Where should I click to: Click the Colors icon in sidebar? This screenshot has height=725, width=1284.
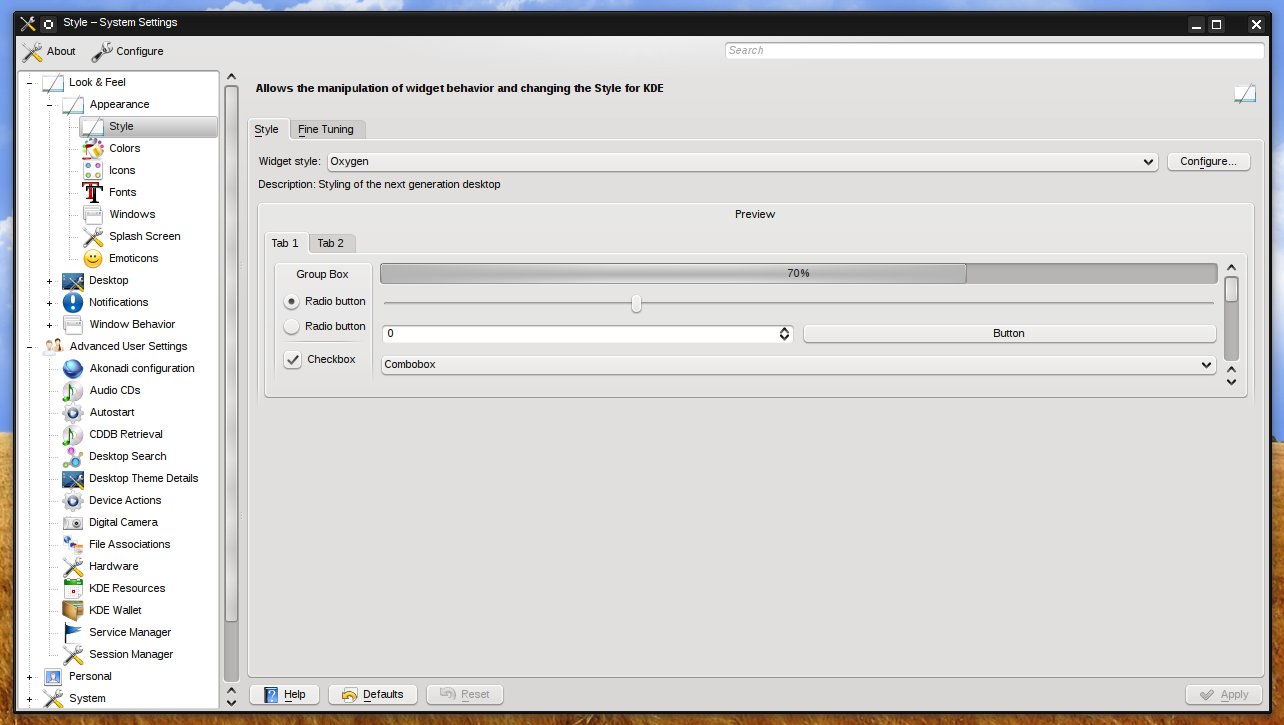click(93, 148)
